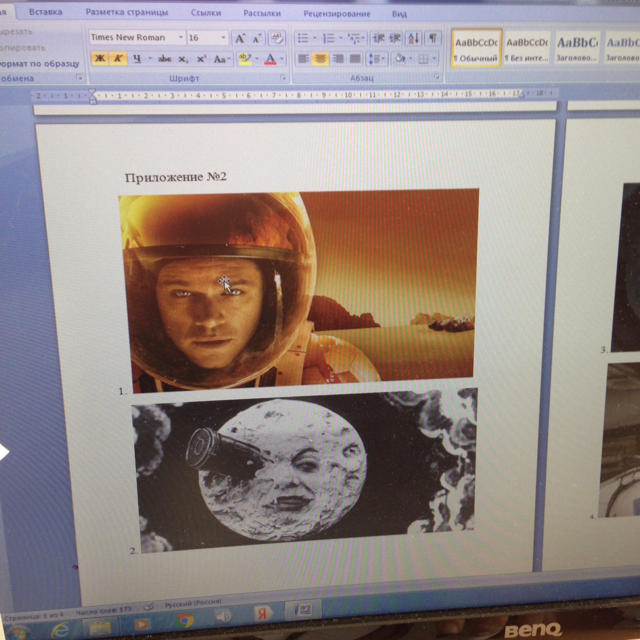Open Google Chrome from the taskbar
Viewport: 640px width, 640px height.
tap(185, 620)
